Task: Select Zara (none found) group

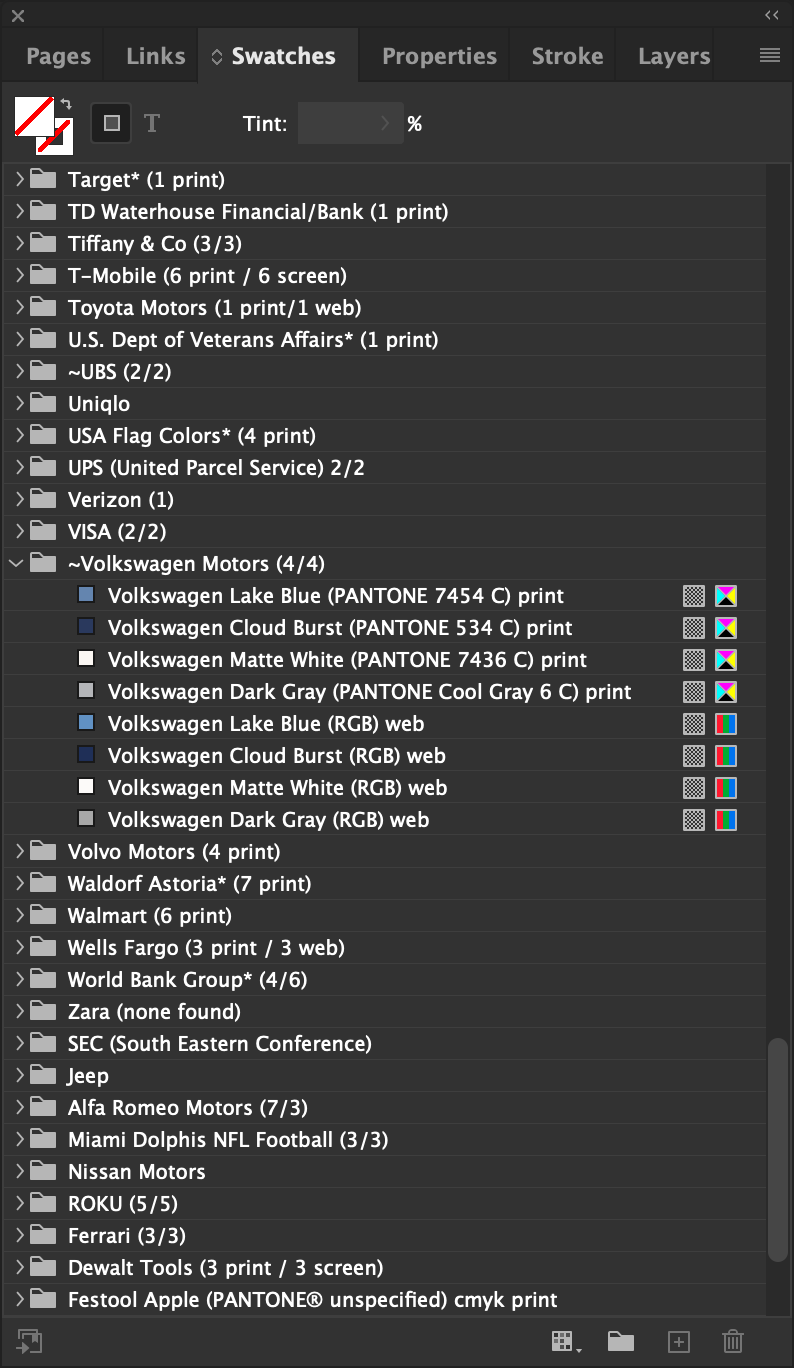Action: coord(385,1012)
